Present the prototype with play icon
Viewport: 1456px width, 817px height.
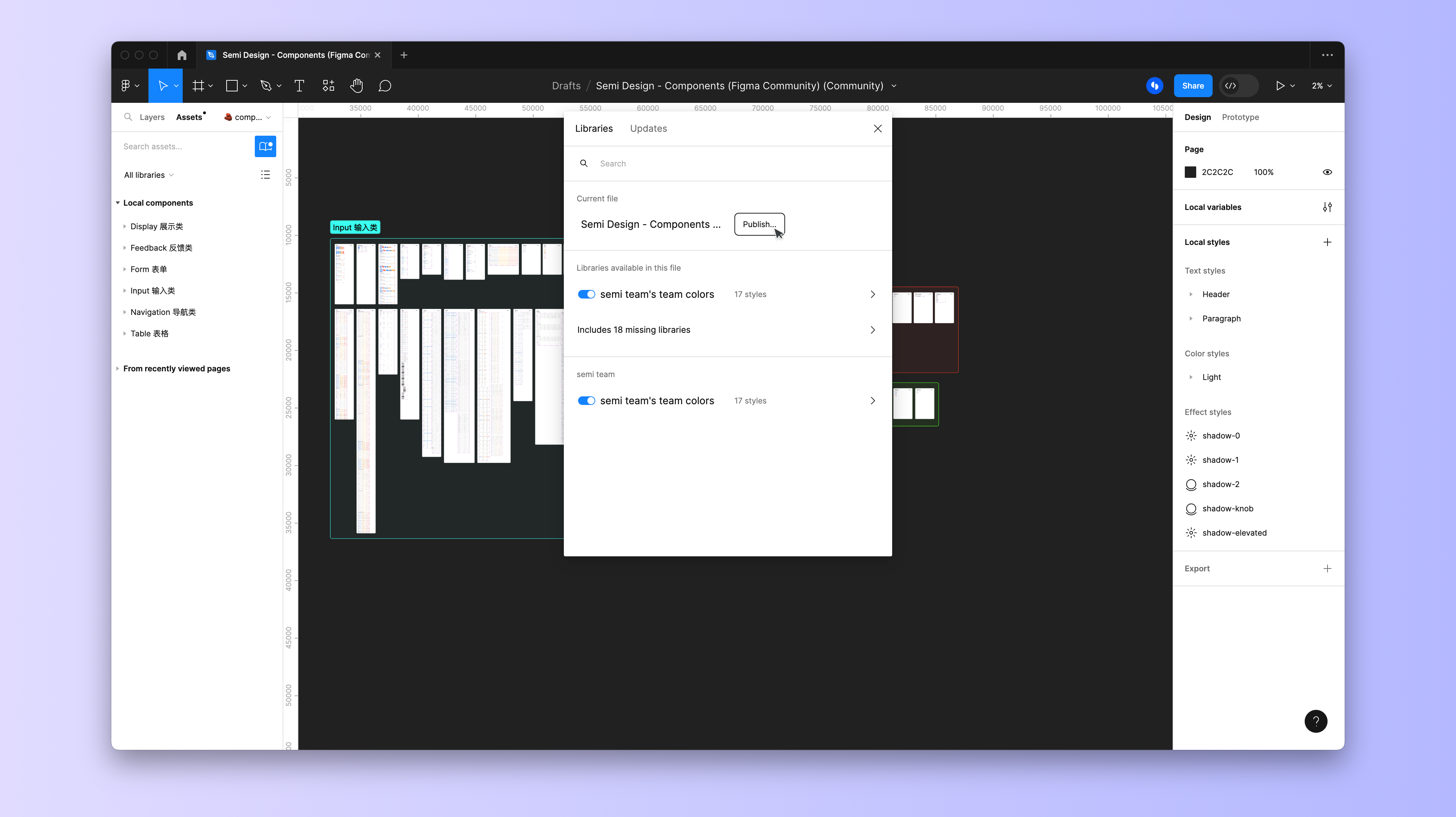pyautogui.click(x=1280, y=85)
